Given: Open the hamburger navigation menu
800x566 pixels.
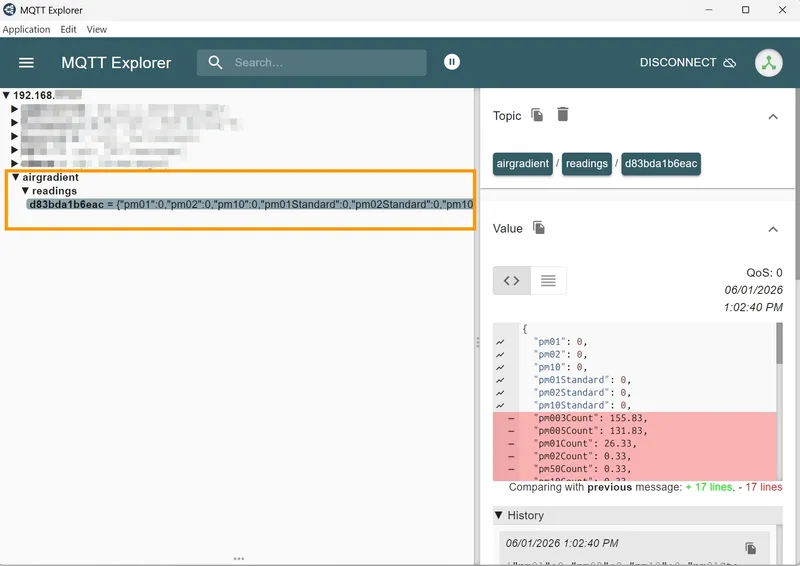Looking at the screenshot, I should [26, 62].
